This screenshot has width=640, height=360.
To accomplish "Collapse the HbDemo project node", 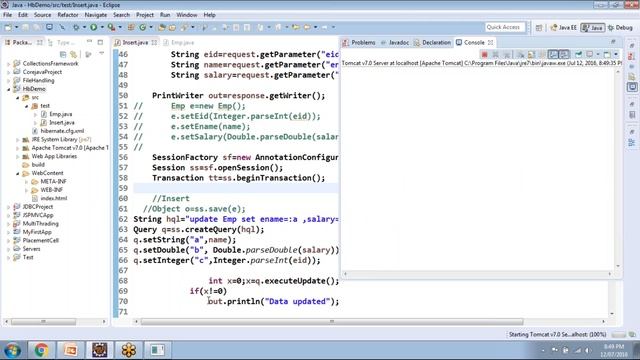I will pyautogui.click(x=9, y=89).
